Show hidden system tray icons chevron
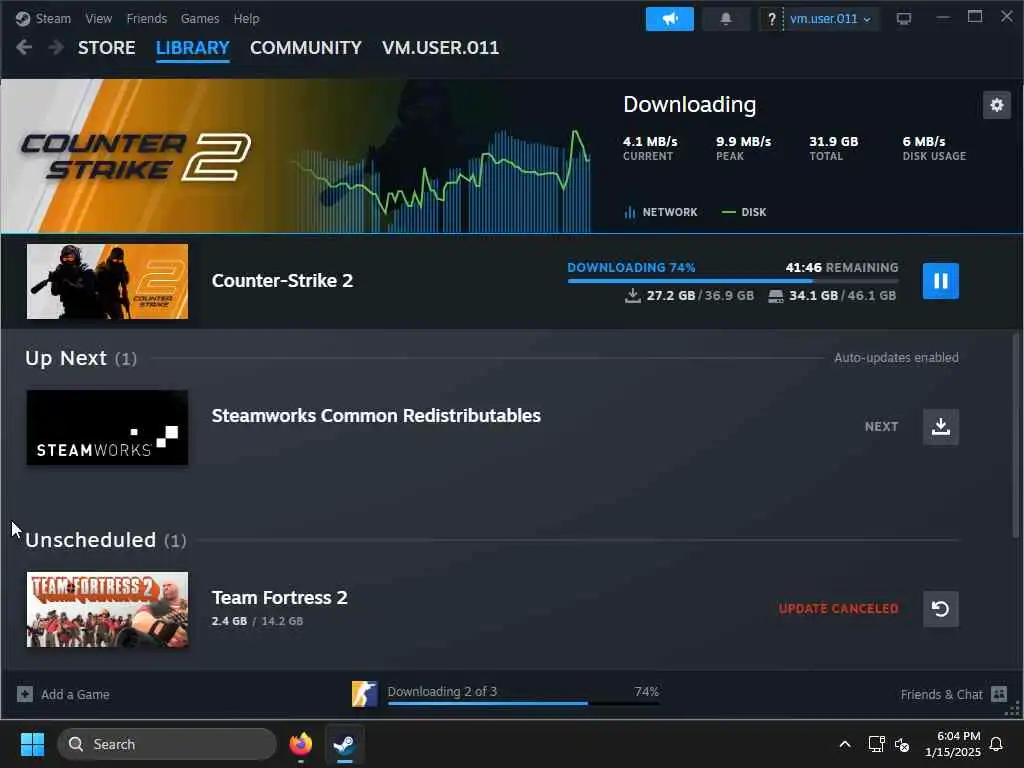The image size is (1024, 768). coord(844,744)
